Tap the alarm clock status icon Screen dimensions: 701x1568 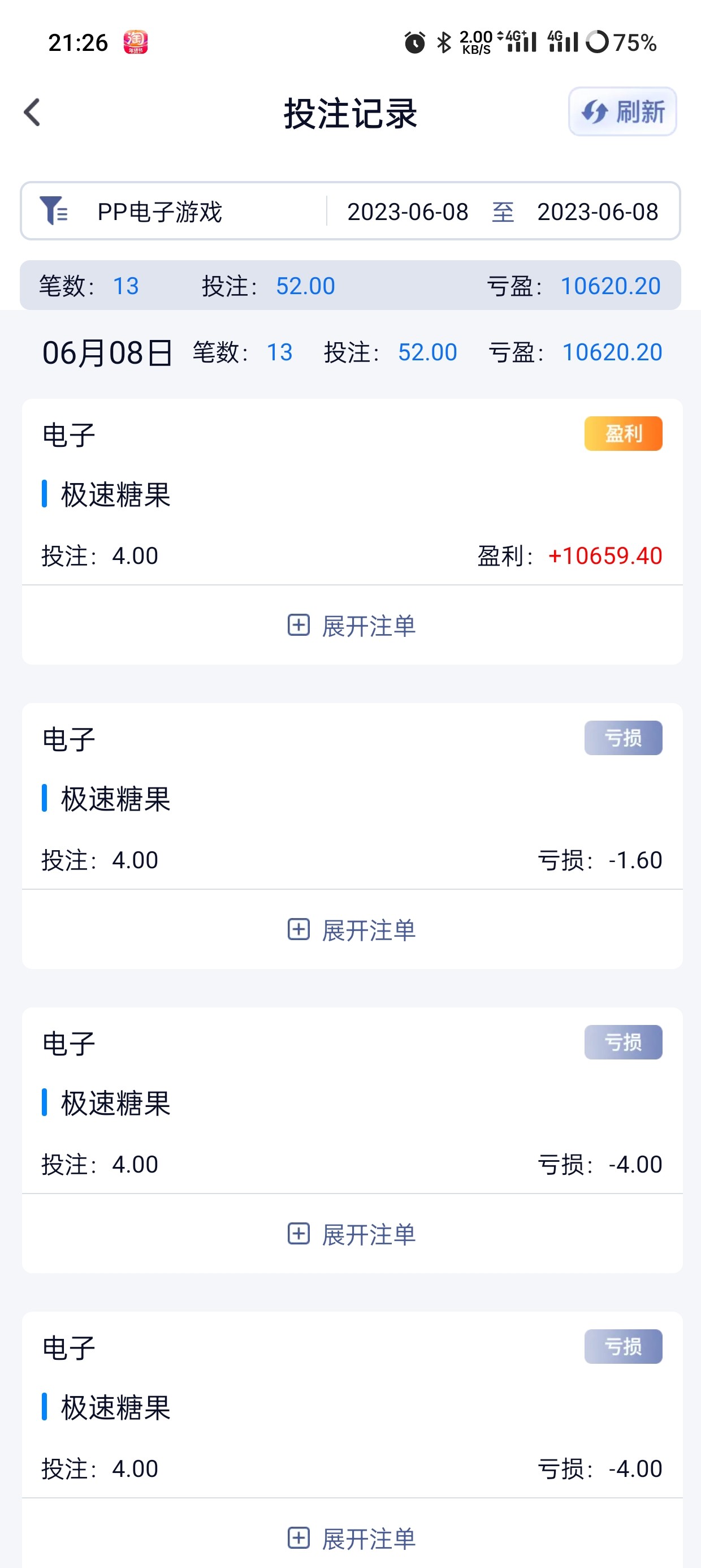click(415, 42)
